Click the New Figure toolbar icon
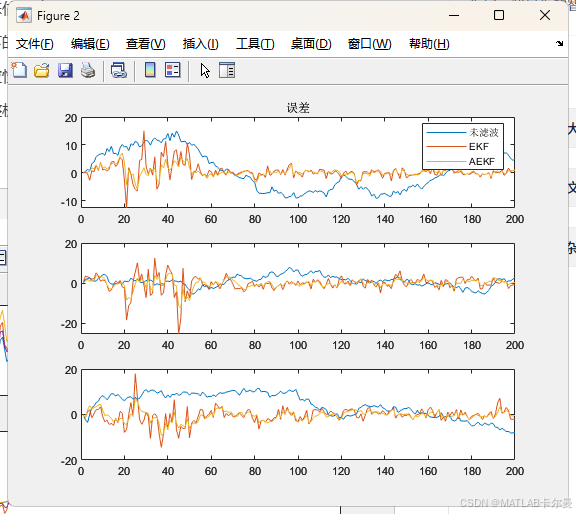This screenshot has height=514, width=576. [x=19, y=70]
